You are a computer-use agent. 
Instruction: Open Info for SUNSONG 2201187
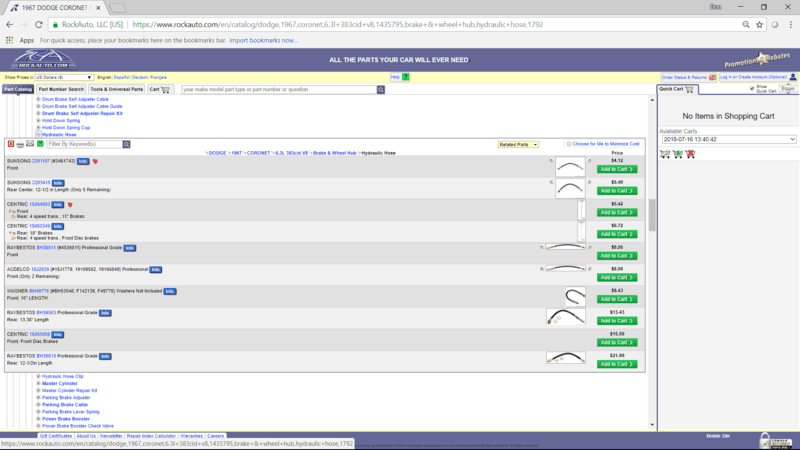pyautogui.click(x=83, y=161)
